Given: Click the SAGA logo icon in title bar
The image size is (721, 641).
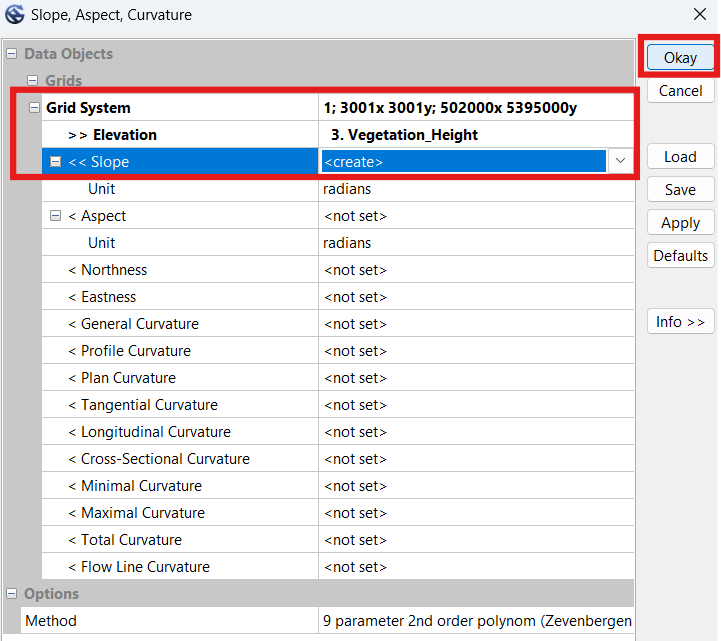Looking at the screenshot, I should [15, 15].
